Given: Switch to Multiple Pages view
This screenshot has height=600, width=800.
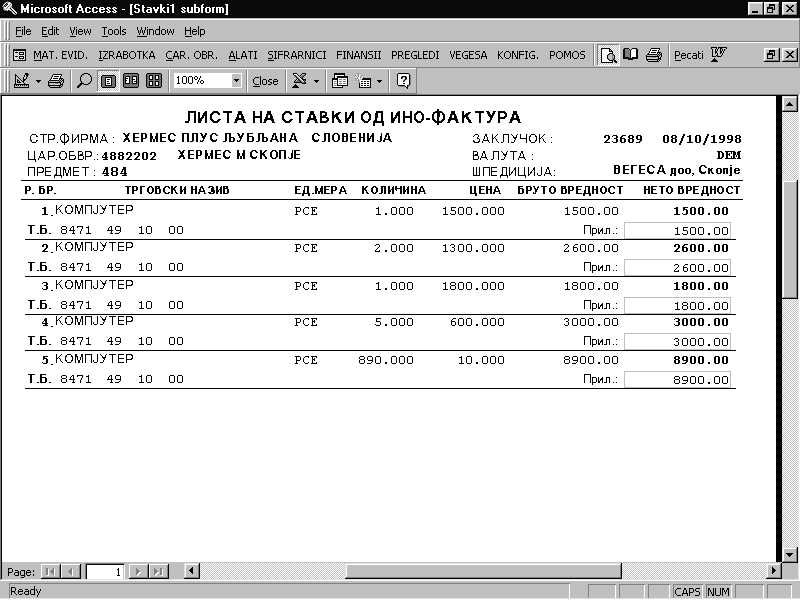Looking at the screenshot, I should 153,80.
